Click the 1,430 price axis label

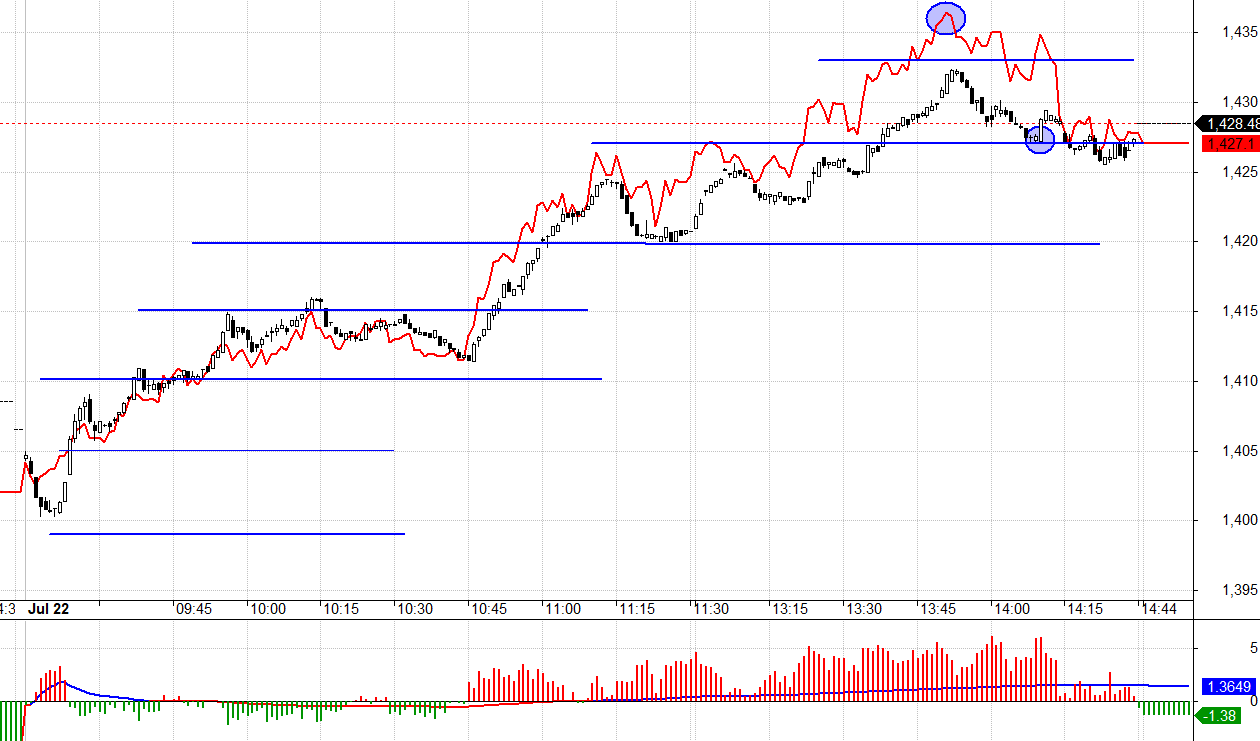1240,102
